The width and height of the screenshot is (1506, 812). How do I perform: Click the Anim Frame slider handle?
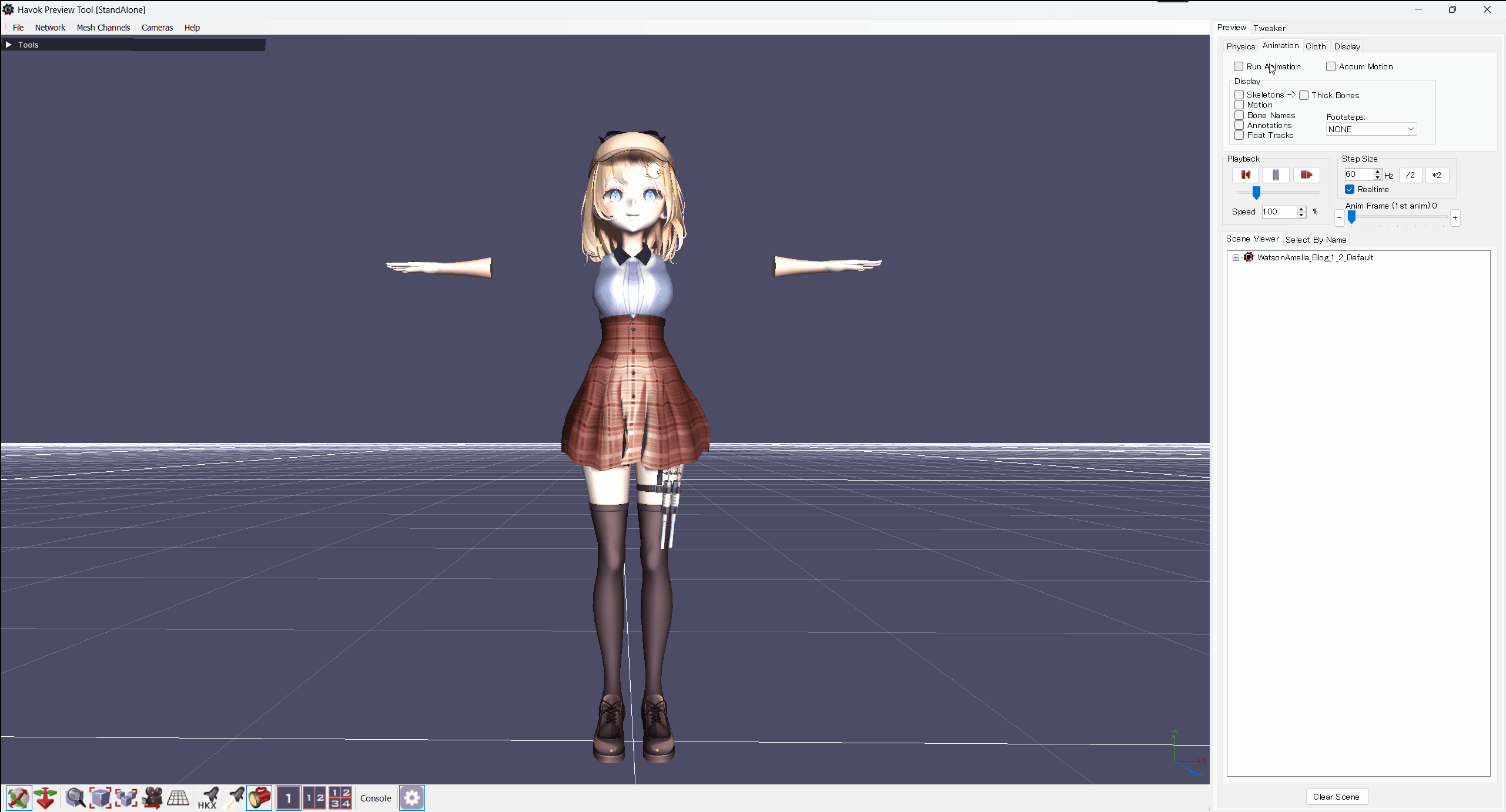(x=1351, y=217)
